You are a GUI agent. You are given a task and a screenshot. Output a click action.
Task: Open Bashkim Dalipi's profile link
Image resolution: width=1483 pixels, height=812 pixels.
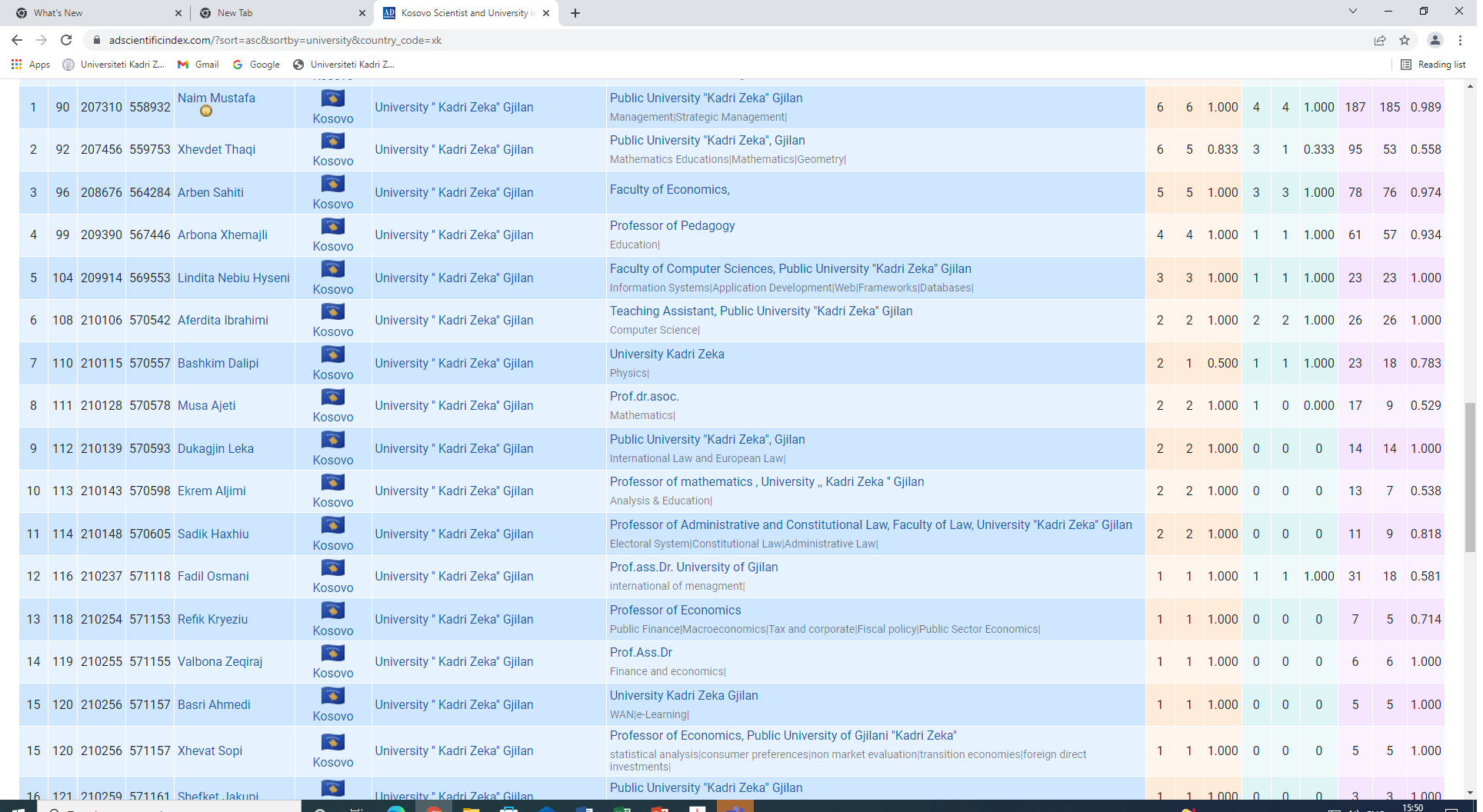click(x=218, y=364)
